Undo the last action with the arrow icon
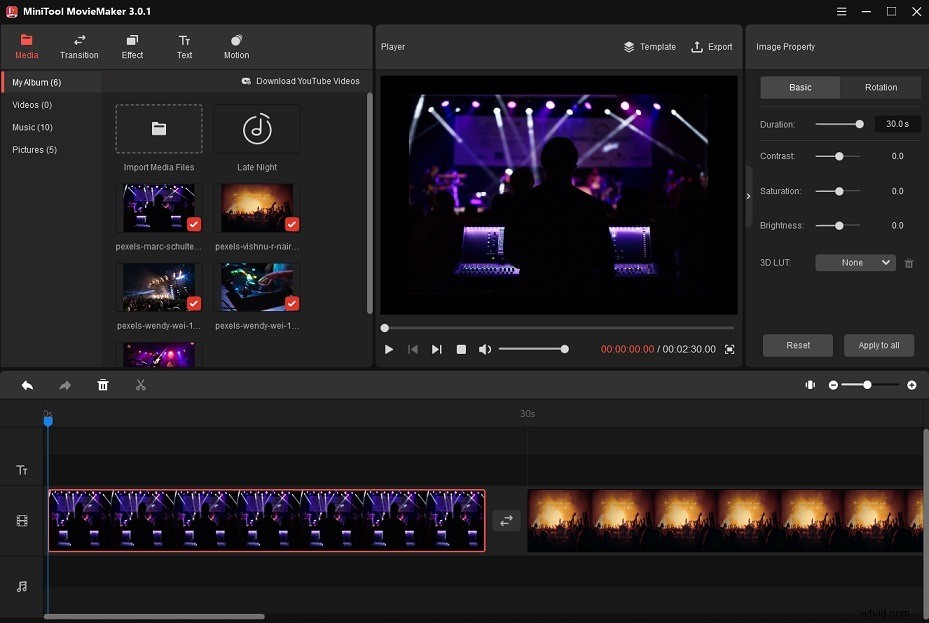929x623 pixels. click(x=27, y=385)
